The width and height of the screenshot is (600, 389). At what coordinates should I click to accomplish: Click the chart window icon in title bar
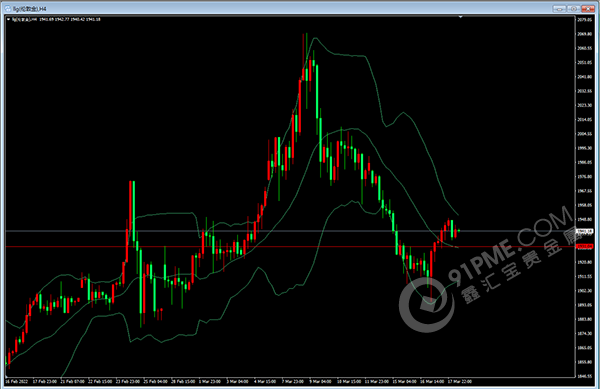click(x=8, y=9)
